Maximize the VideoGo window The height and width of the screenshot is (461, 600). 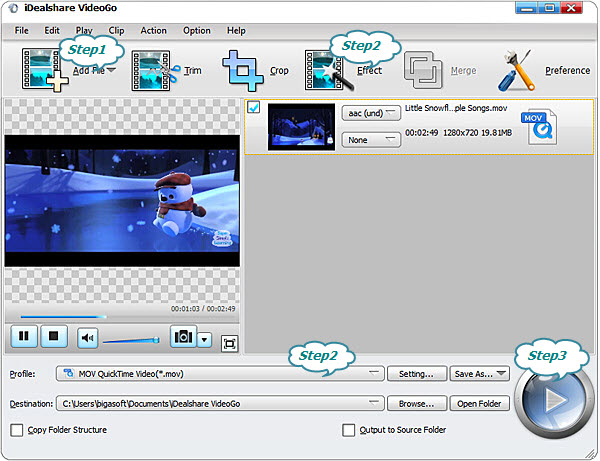549,8
